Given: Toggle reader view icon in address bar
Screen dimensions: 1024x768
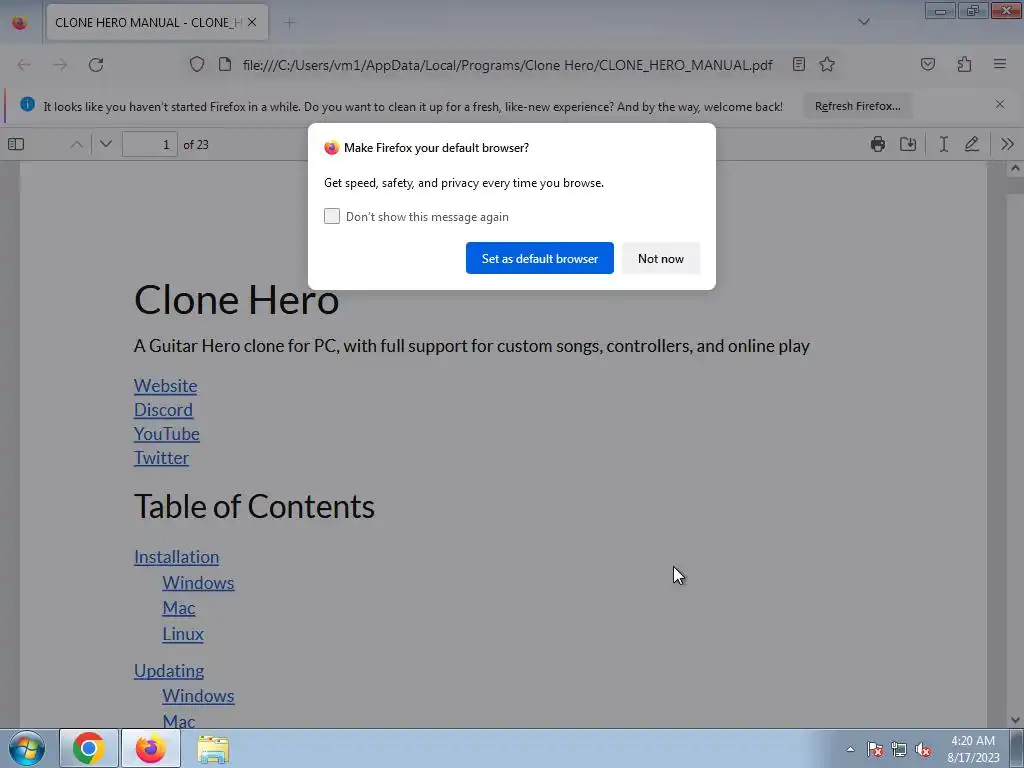Looking at the screenshot, I should coord(799,64).
